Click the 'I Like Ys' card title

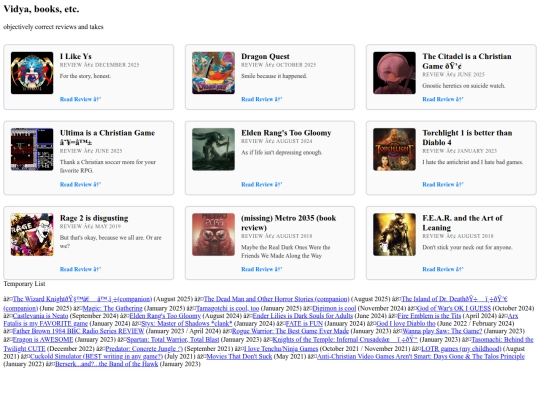click(x=76, y=56)
